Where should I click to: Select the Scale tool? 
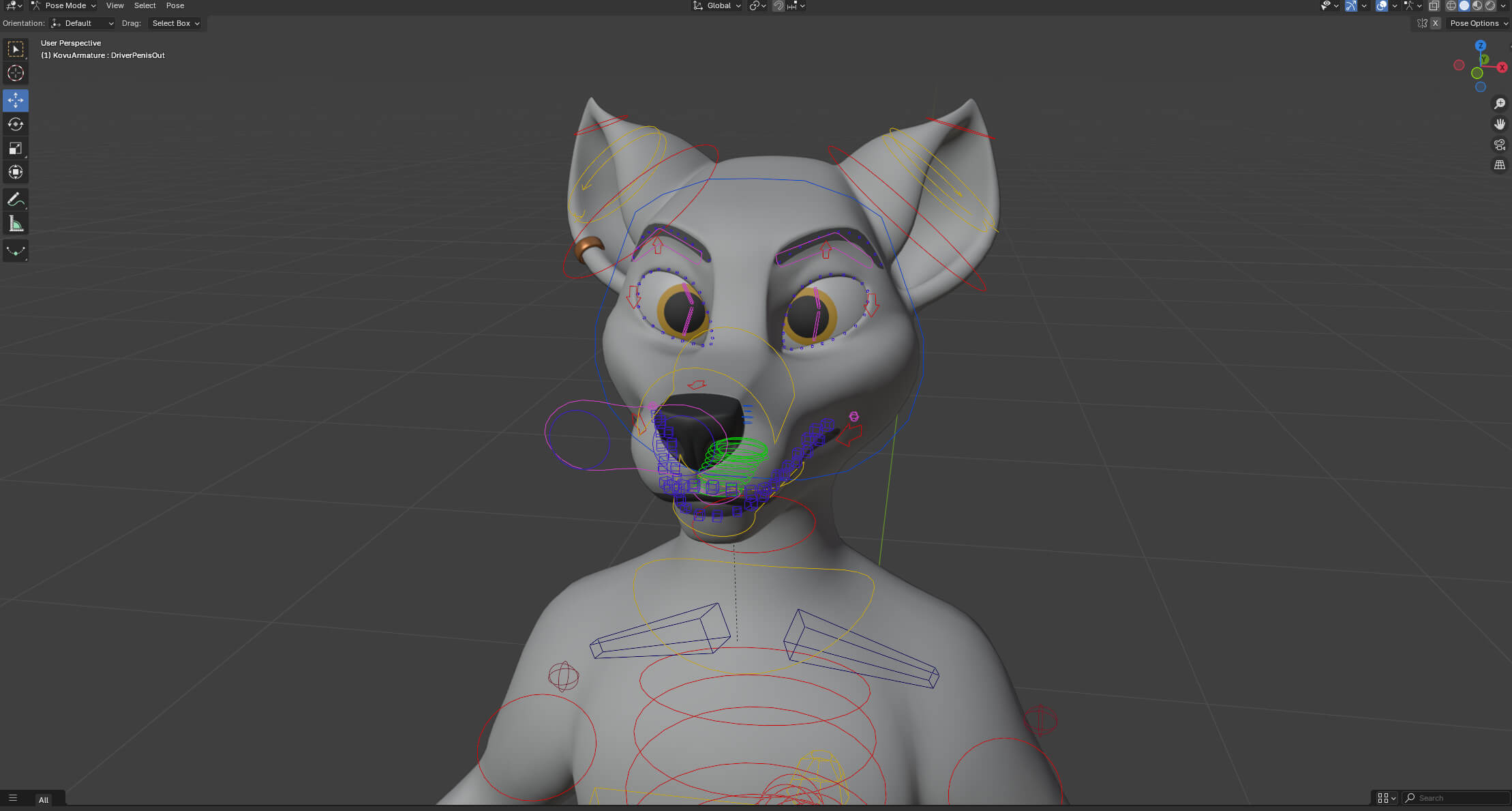pos(15,148)
